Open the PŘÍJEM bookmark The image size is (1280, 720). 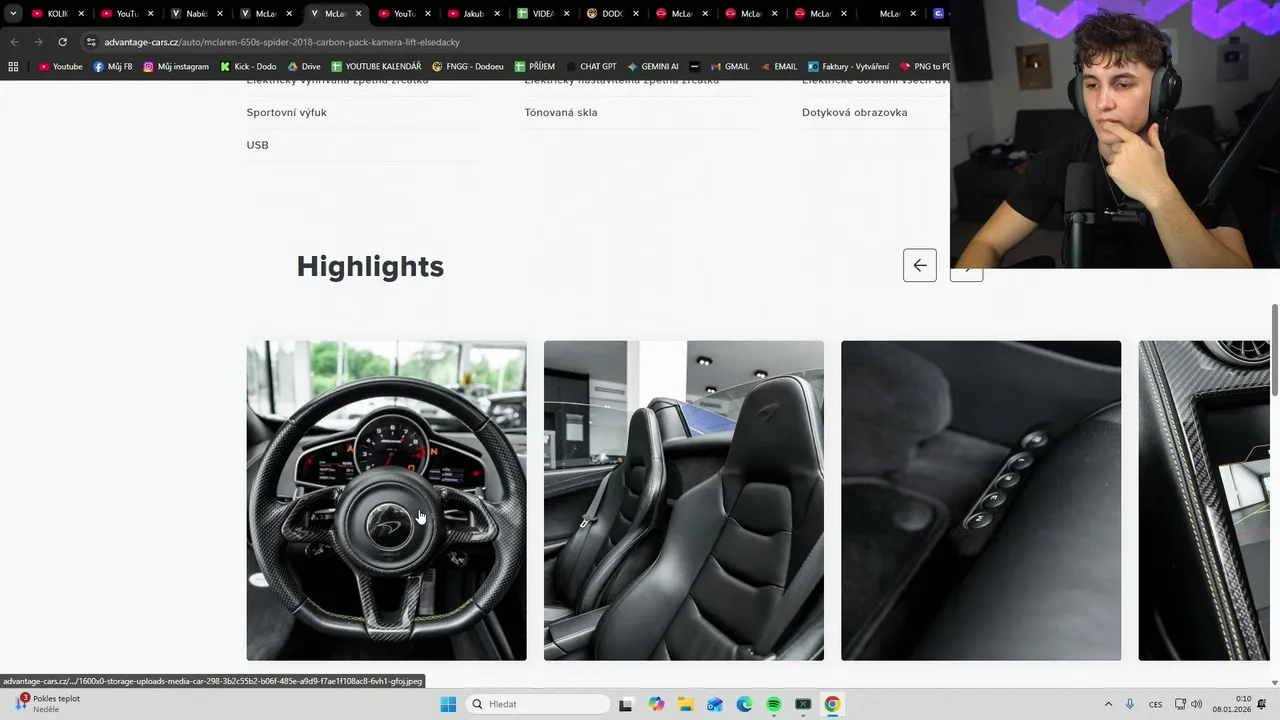tap(535, 67)
